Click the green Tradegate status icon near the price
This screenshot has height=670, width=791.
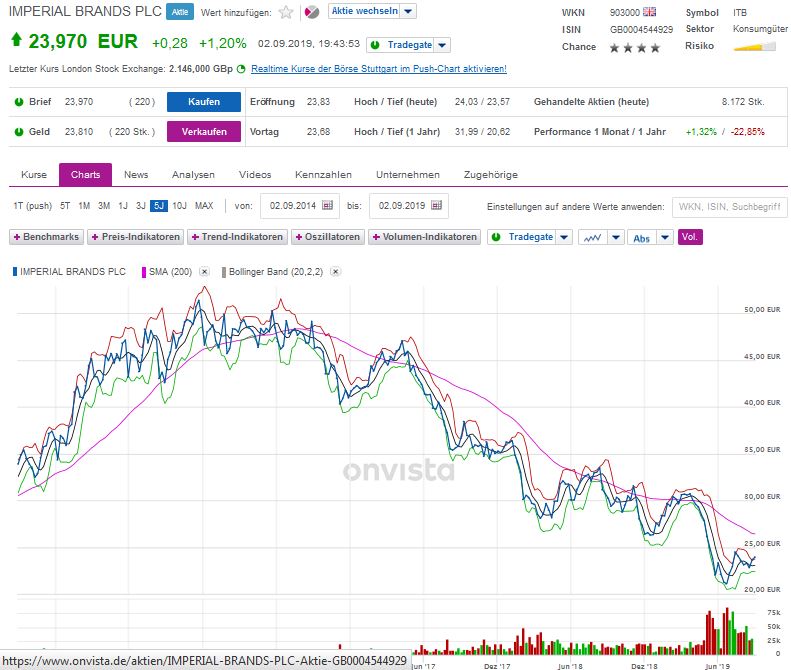(x=374, y=45)
